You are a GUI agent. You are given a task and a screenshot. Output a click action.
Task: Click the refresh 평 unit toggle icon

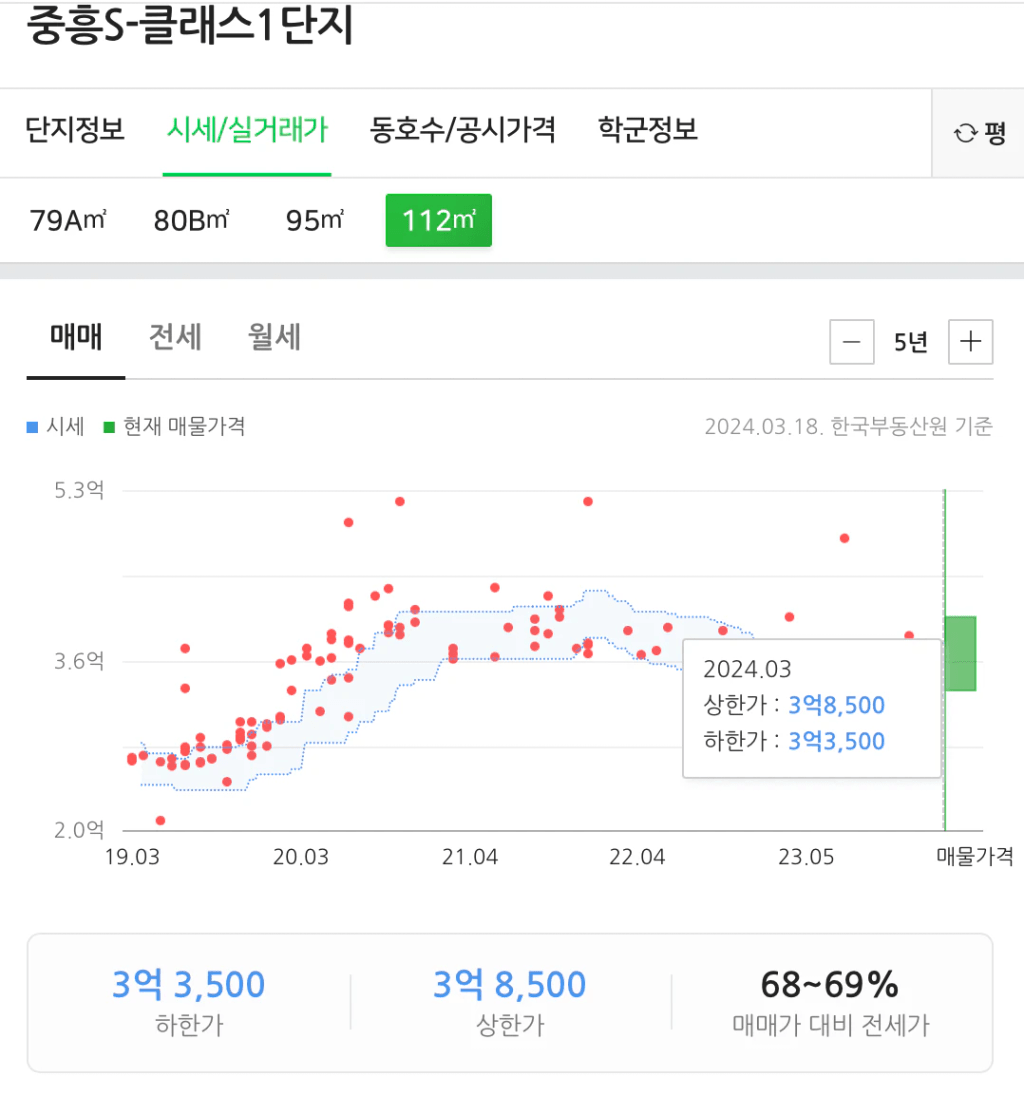966,133
